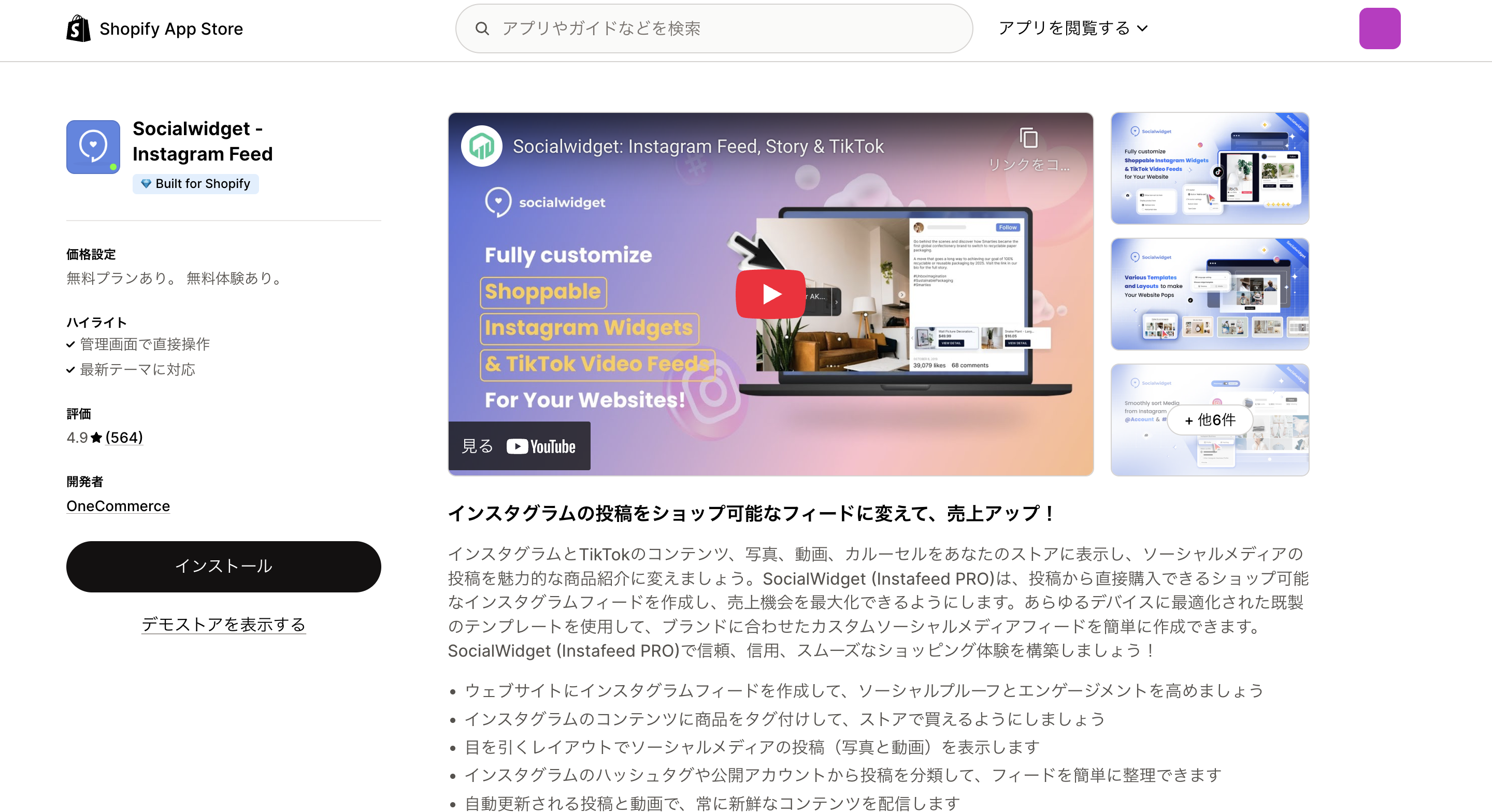The height and width of the screenshot is (812, 1492).
Task: Copy video link via the copy icon
Action: point(1029,138)
